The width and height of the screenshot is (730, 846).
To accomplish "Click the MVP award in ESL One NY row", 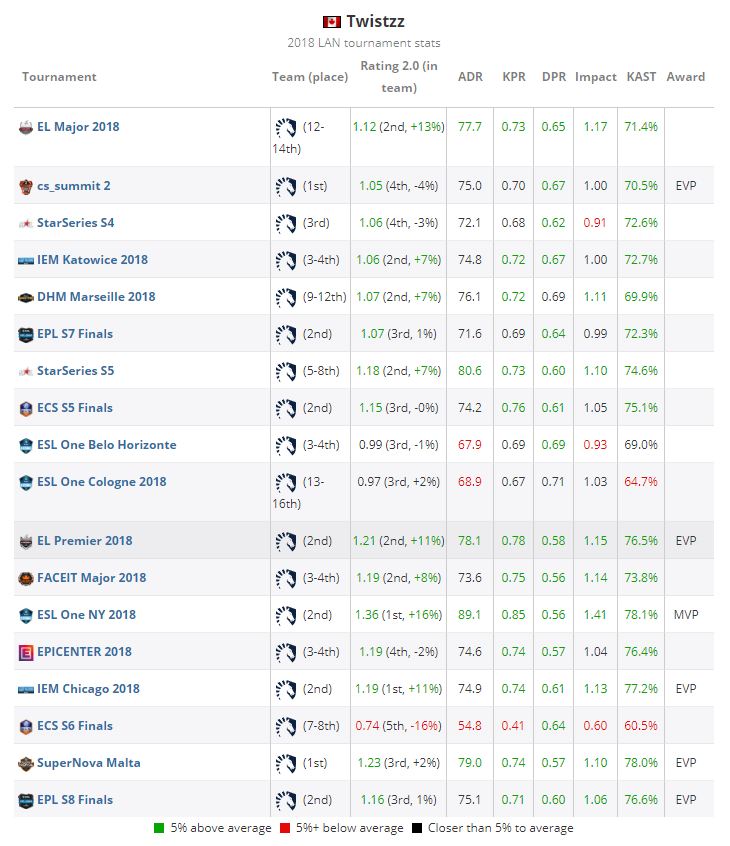I will (x=686, y=615).
